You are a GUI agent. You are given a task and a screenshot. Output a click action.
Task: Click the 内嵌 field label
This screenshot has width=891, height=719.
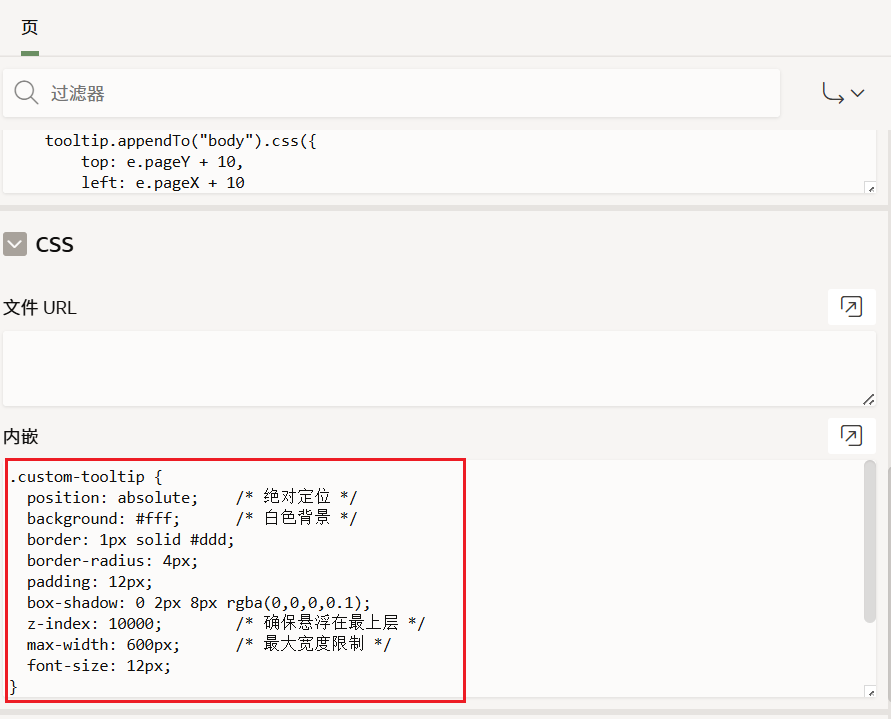pos(21,436)
